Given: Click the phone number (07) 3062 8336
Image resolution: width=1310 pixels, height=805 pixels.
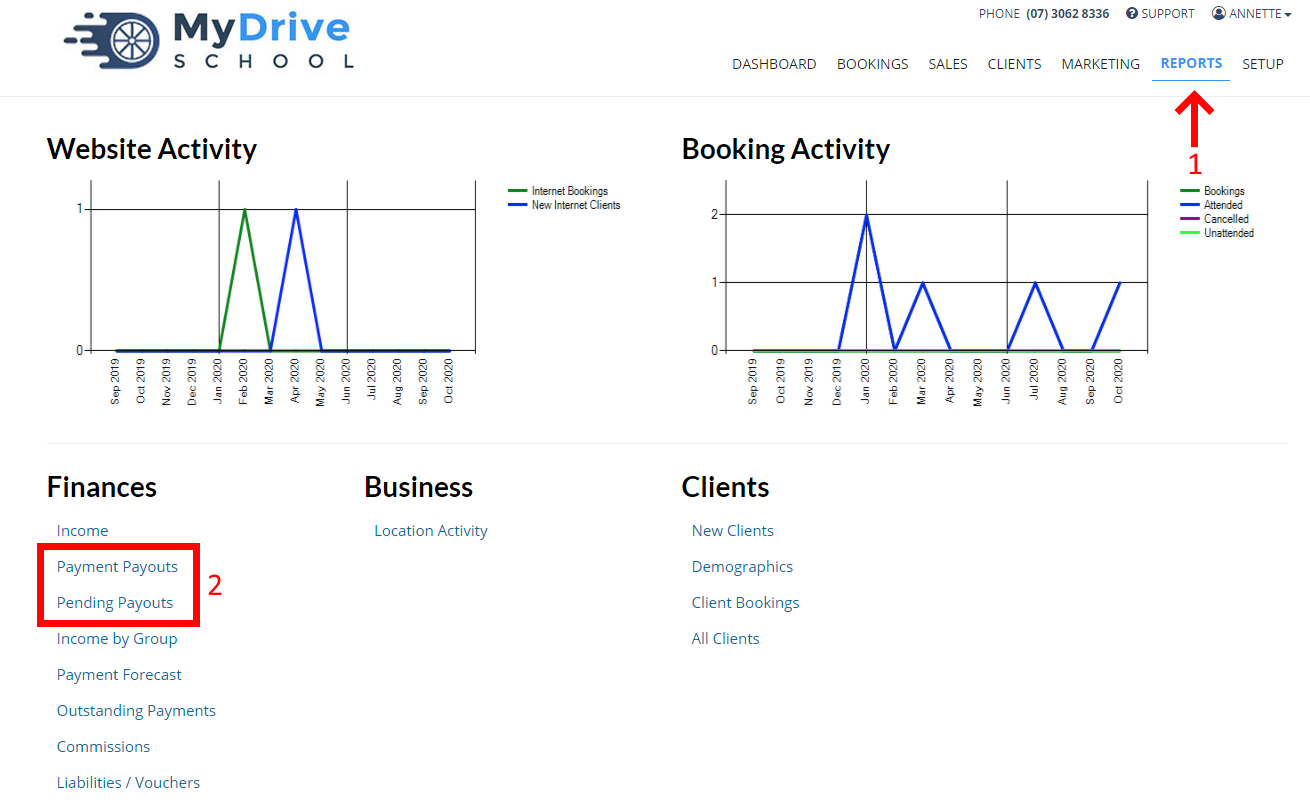Looking at the screenshot, I should (1067, 14).
